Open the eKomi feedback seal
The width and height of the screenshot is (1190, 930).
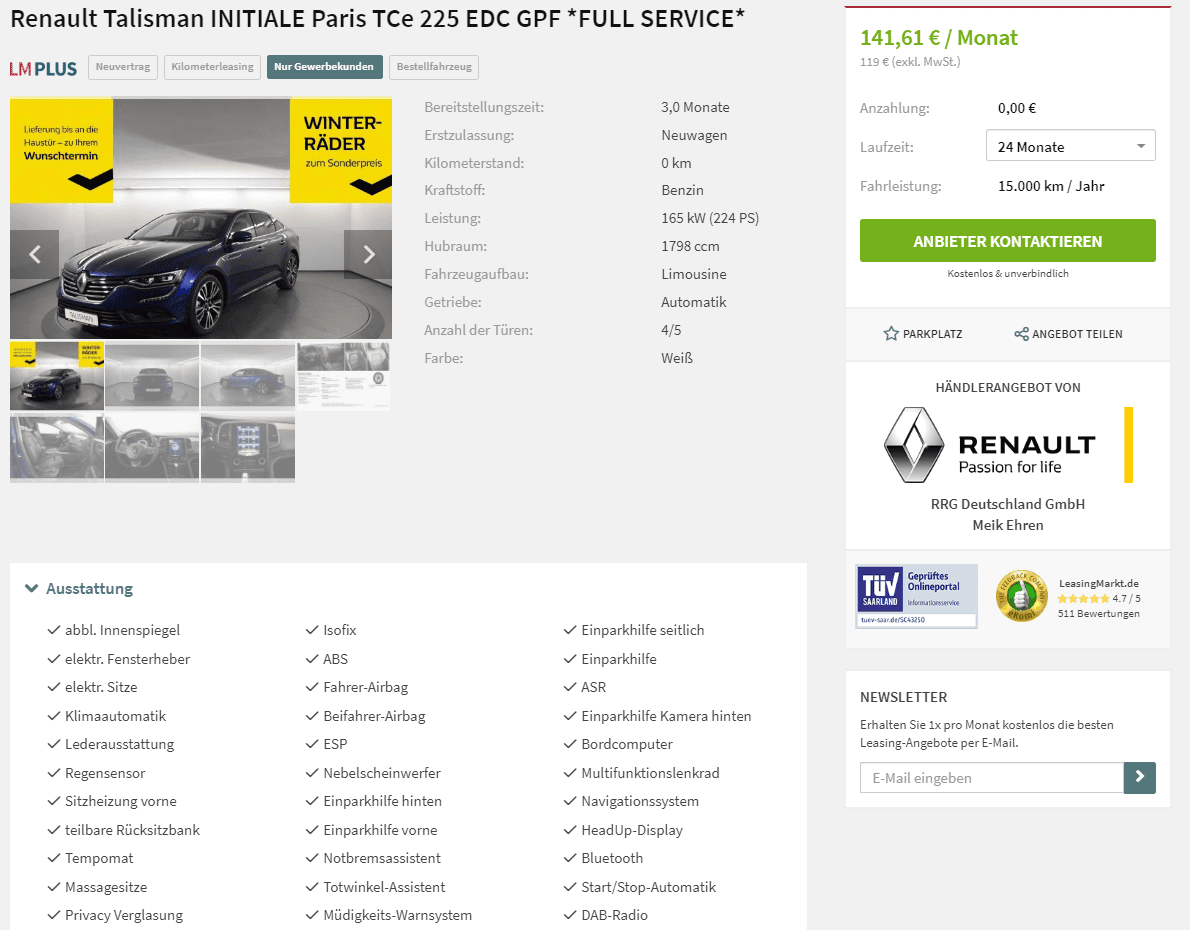(1022, 596)
